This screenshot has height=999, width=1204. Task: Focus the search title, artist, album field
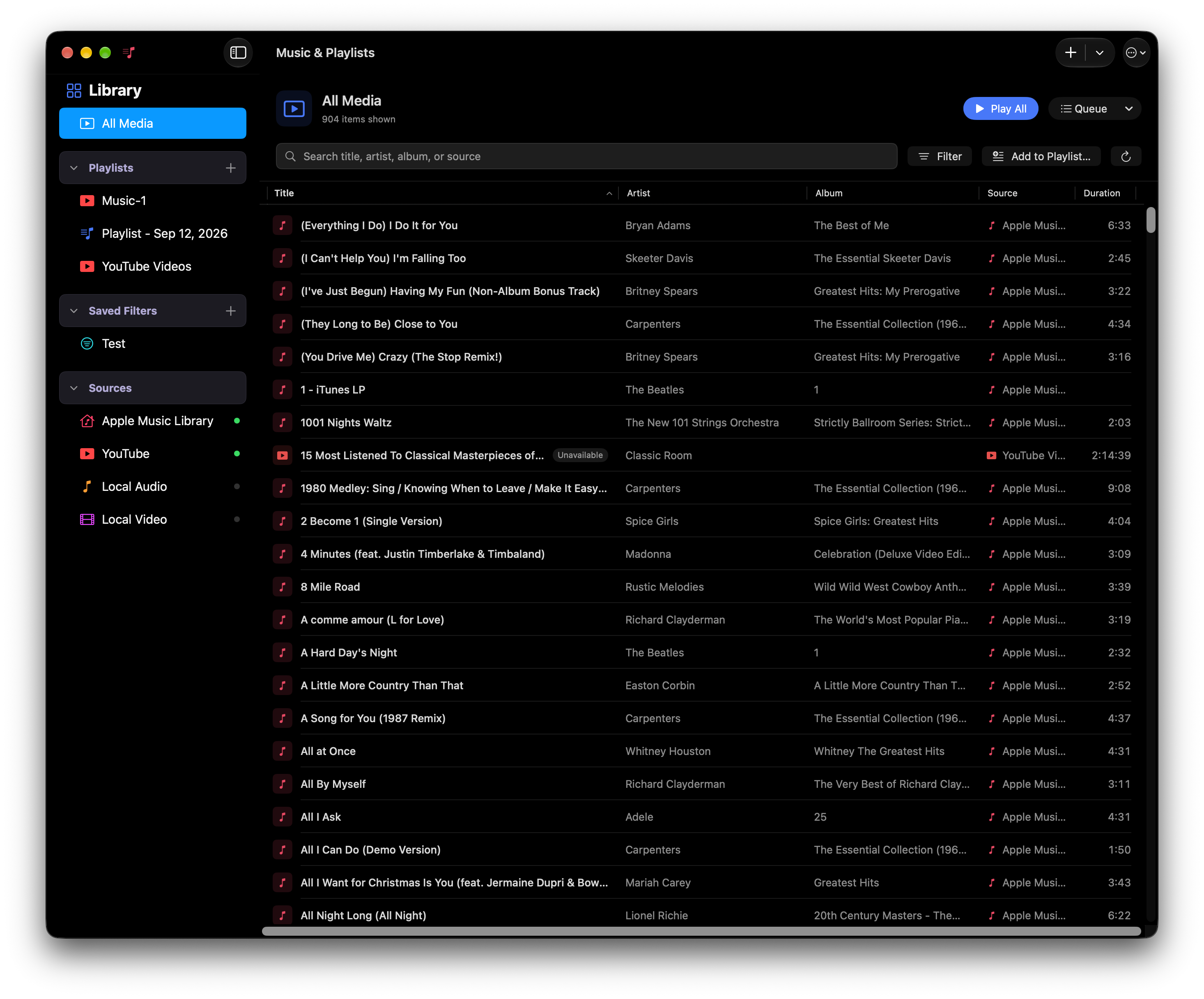(x=586, y=157)
